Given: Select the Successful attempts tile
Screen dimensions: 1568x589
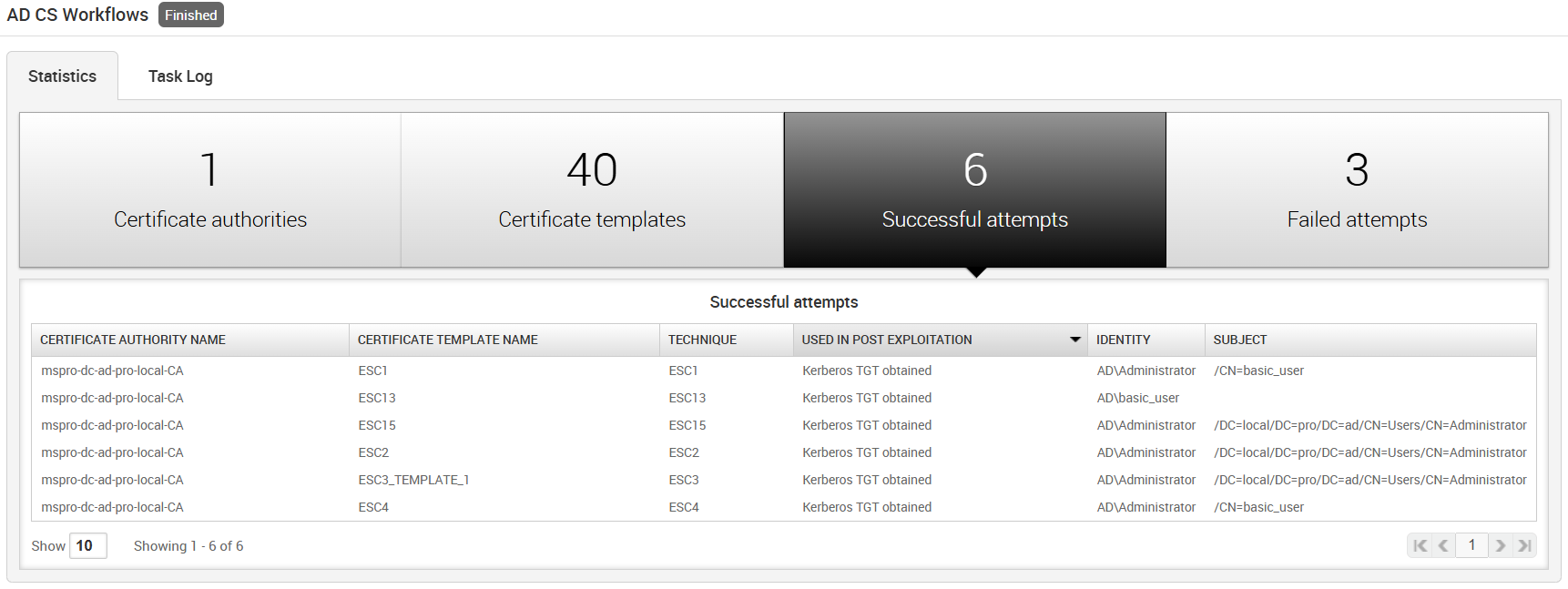Looking at the screenshot, I should [x=974, y=190].
